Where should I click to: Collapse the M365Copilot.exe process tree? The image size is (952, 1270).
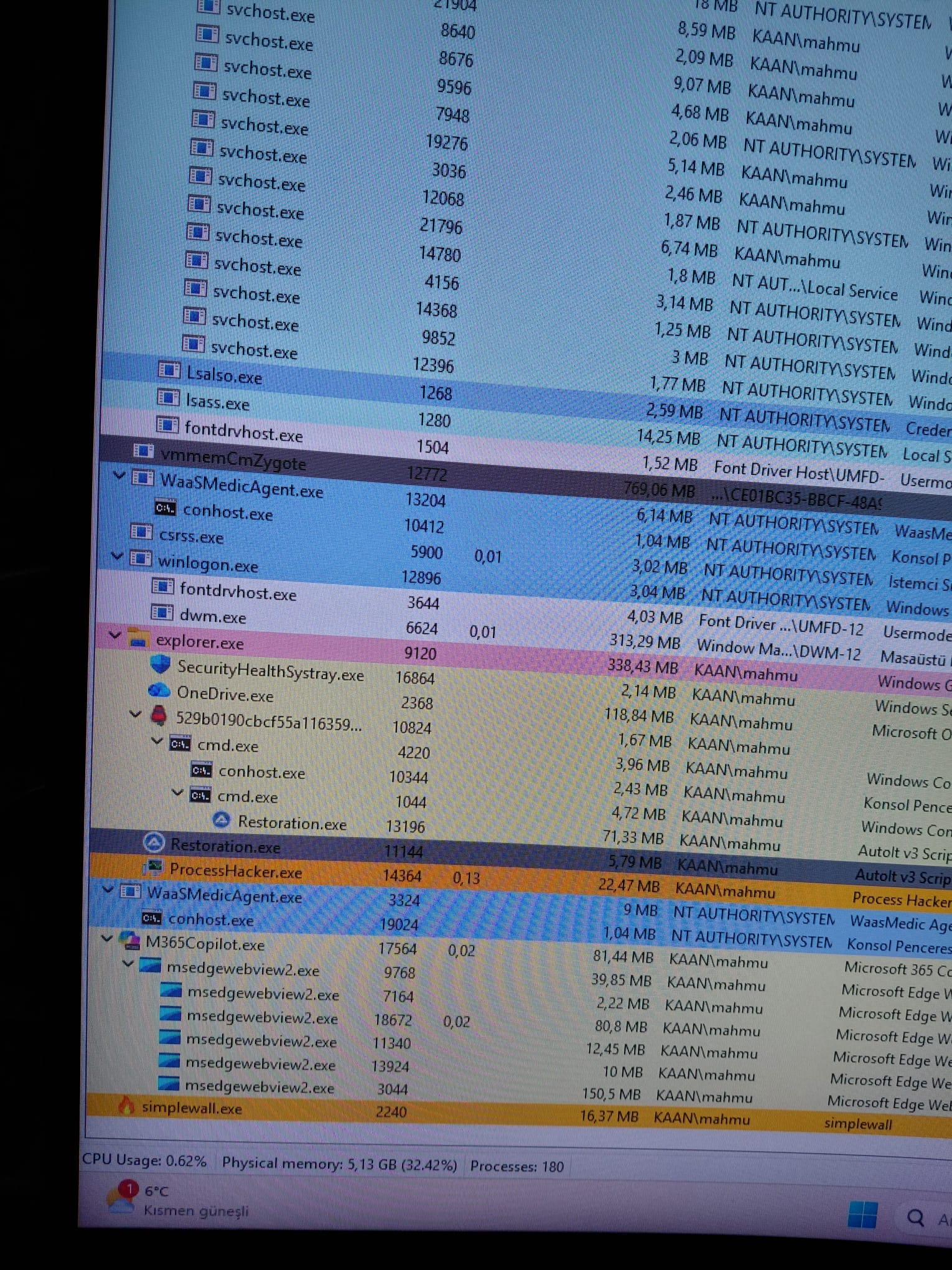[106, 938]
